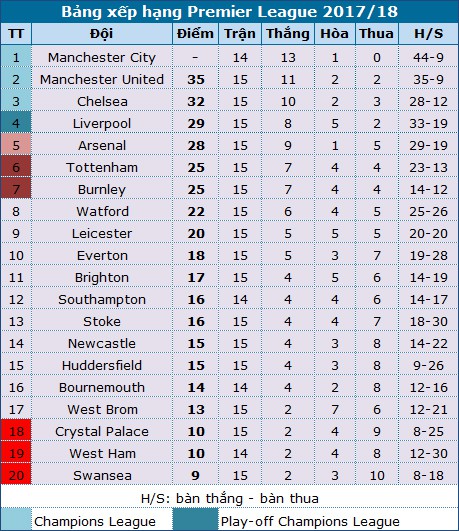This screenshot has height=531, width=459.
Task: Click the H/S column header
Action: coord(428,34)
